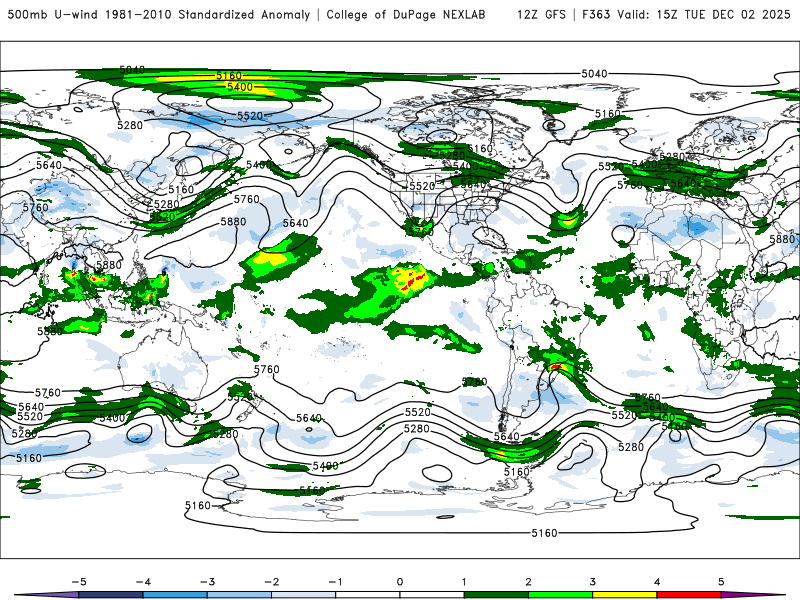The width and height of the screenshot is (800, 600).
Task: Click the "-5" colorbar label
Action: (79, 582)
